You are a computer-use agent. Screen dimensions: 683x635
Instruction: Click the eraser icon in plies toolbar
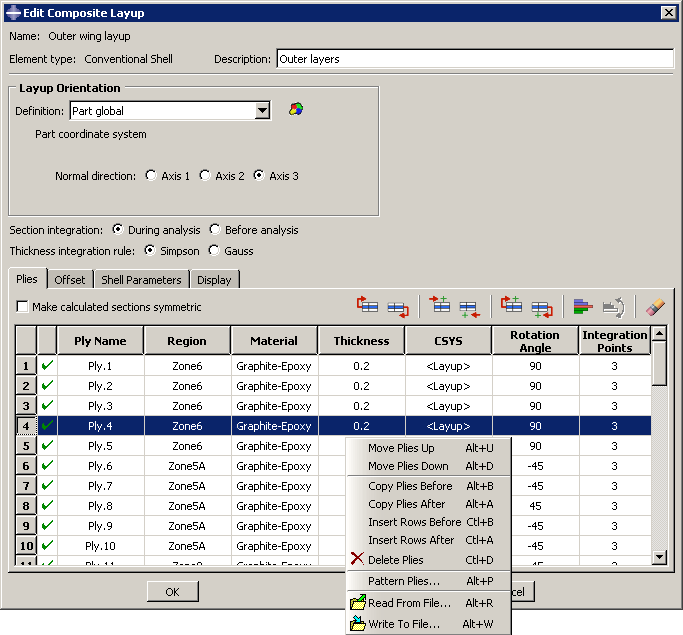tap(655, 307)
